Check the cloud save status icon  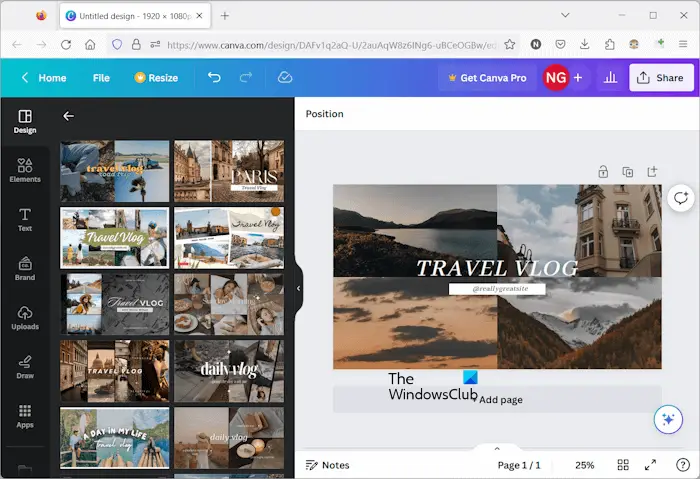pyautogui.click(x=285, y=78)
